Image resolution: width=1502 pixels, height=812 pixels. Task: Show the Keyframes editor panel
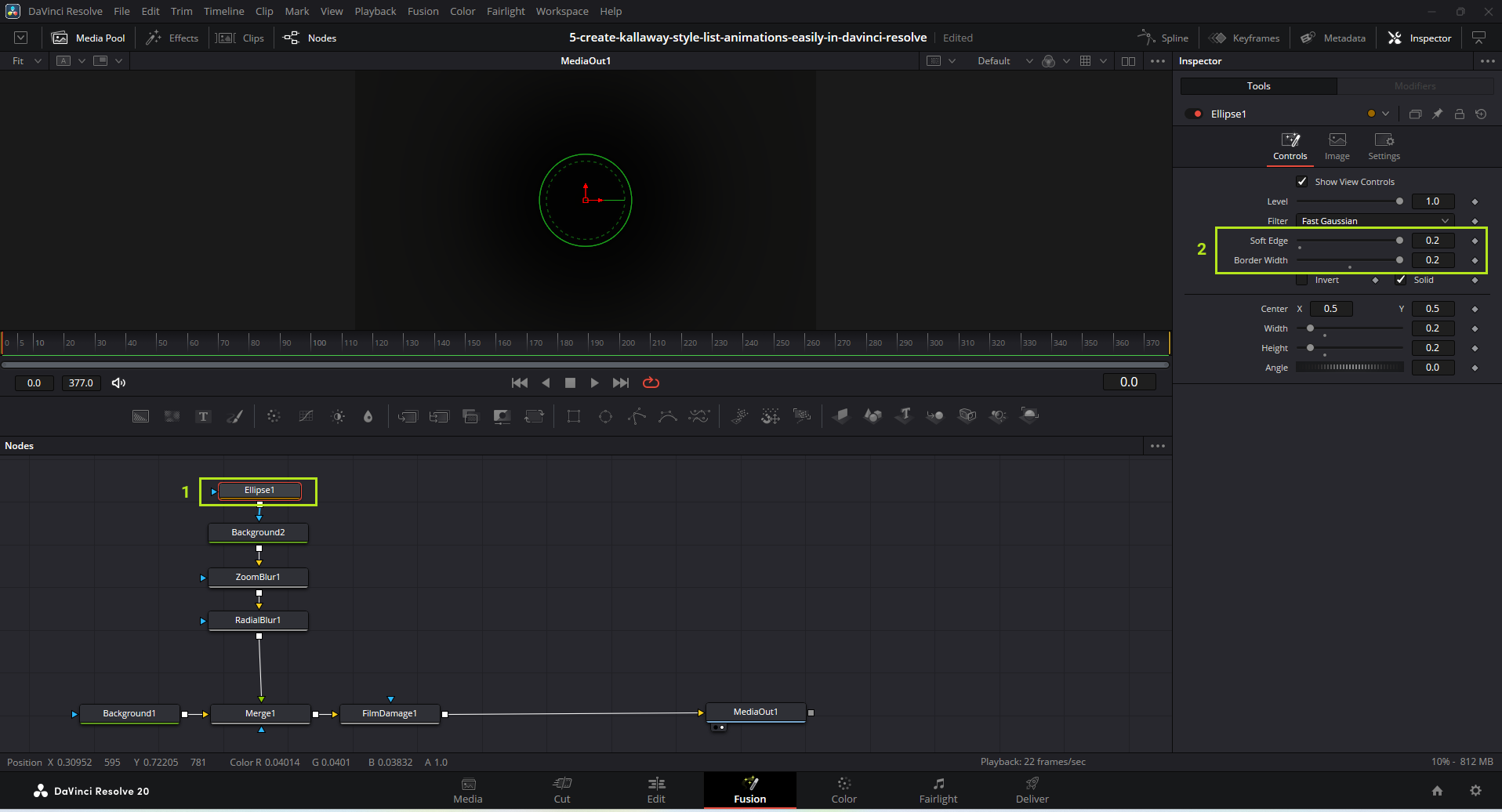click(1245, 38)
